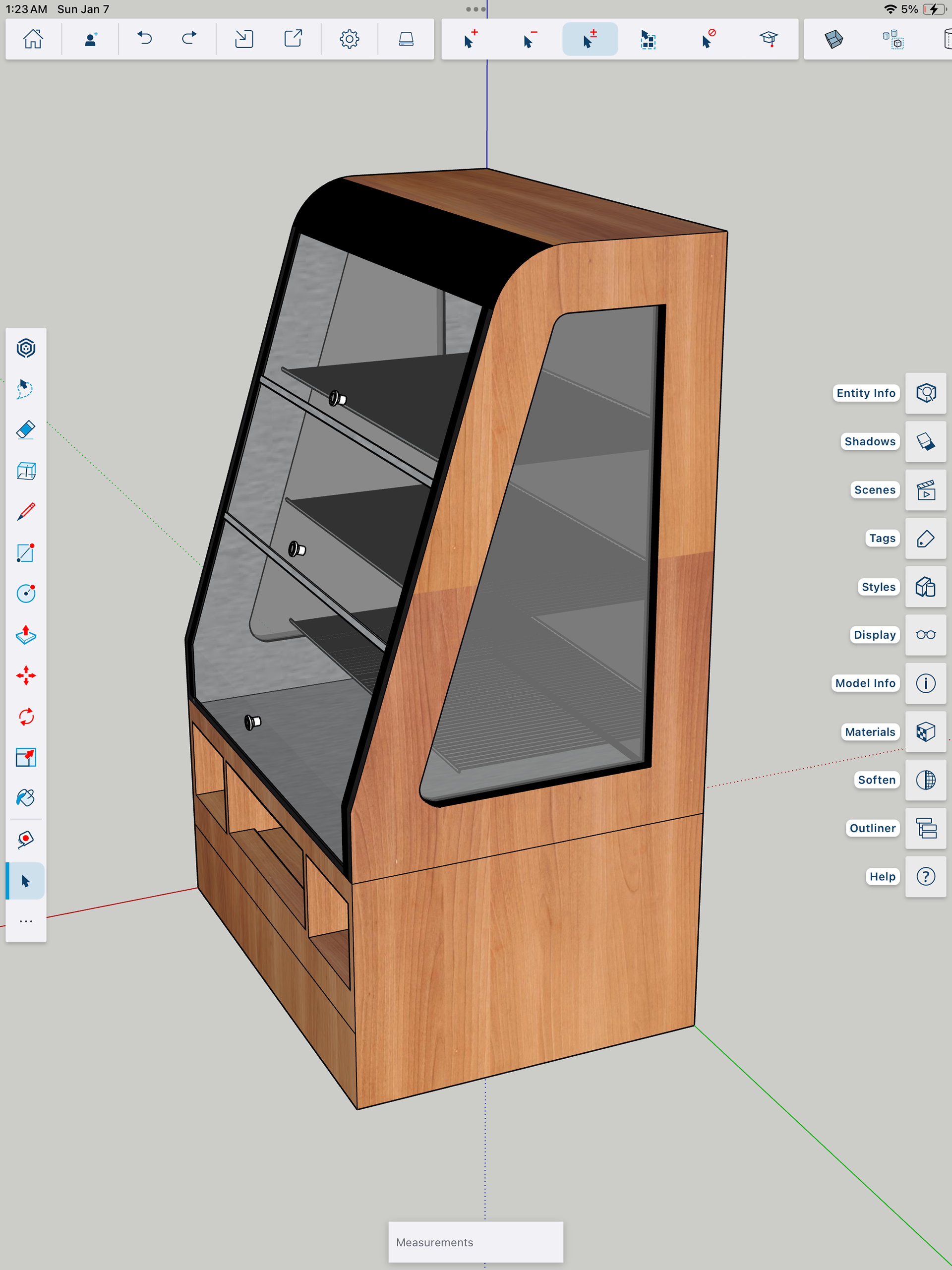
Task: Tap the Measurements input box
Action: pyautogui.click(x=476, y=1242)
